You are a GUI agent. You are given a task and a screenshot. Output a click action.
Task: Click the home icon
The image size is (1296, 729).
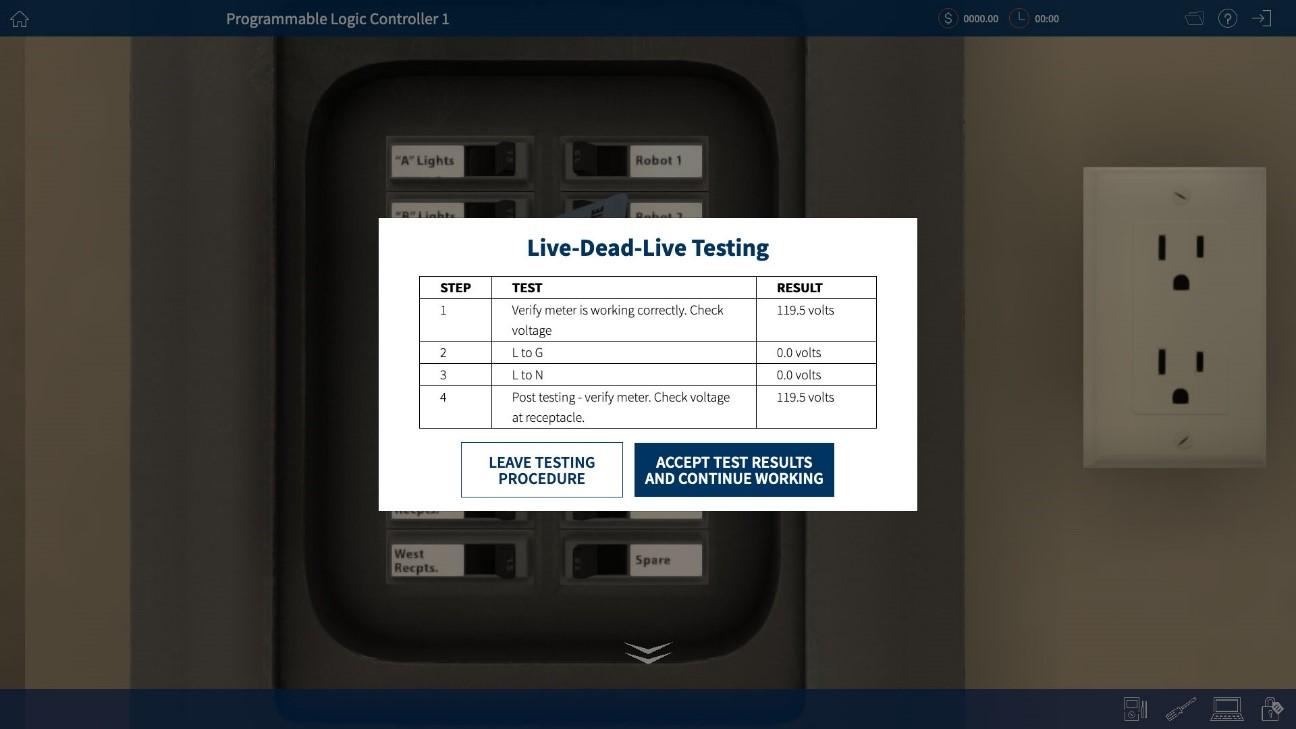coord(18,18)
